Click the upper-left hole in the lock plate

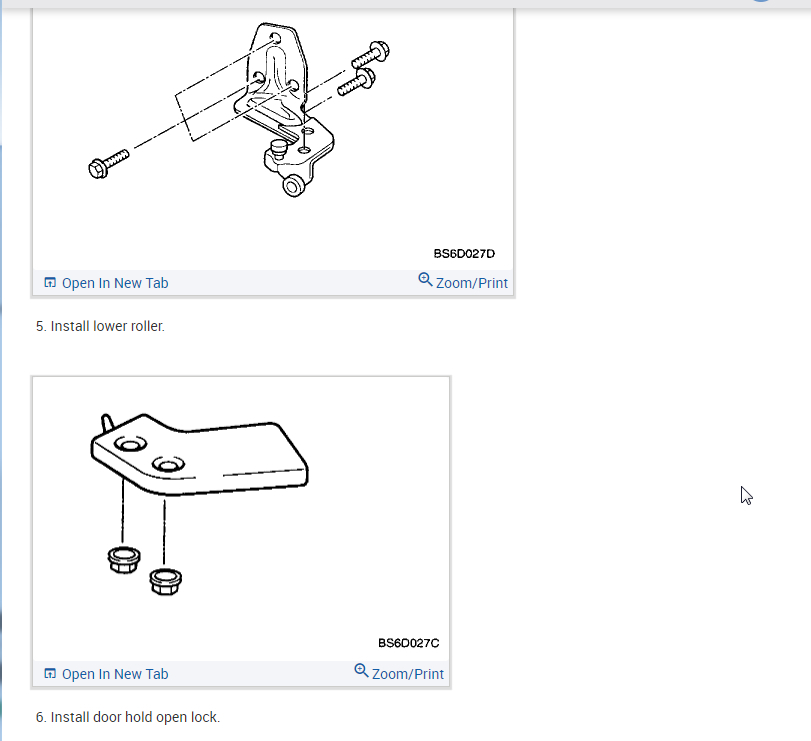click(130, 444)
